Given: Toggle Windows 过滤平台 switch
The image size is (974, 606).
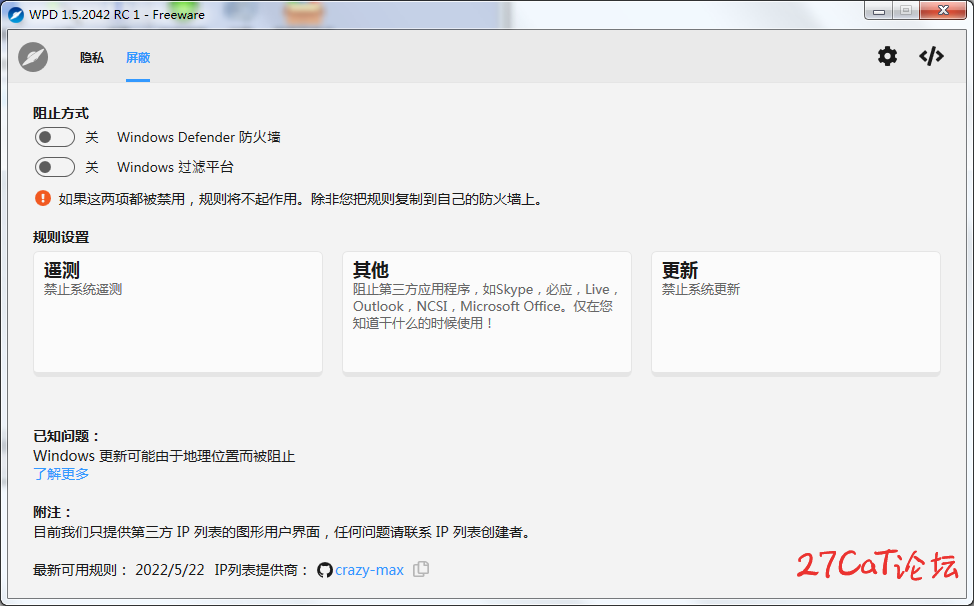Looking at the screenshot, I should tap(55, 166).
